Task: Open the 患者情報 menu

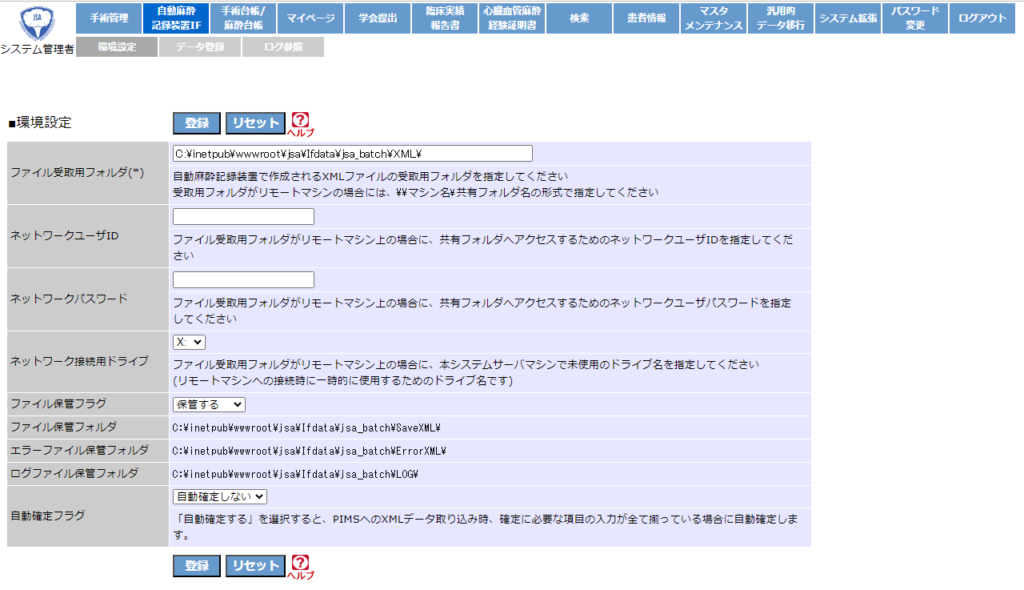Action: pyautogui.click(x=646, y=18)
